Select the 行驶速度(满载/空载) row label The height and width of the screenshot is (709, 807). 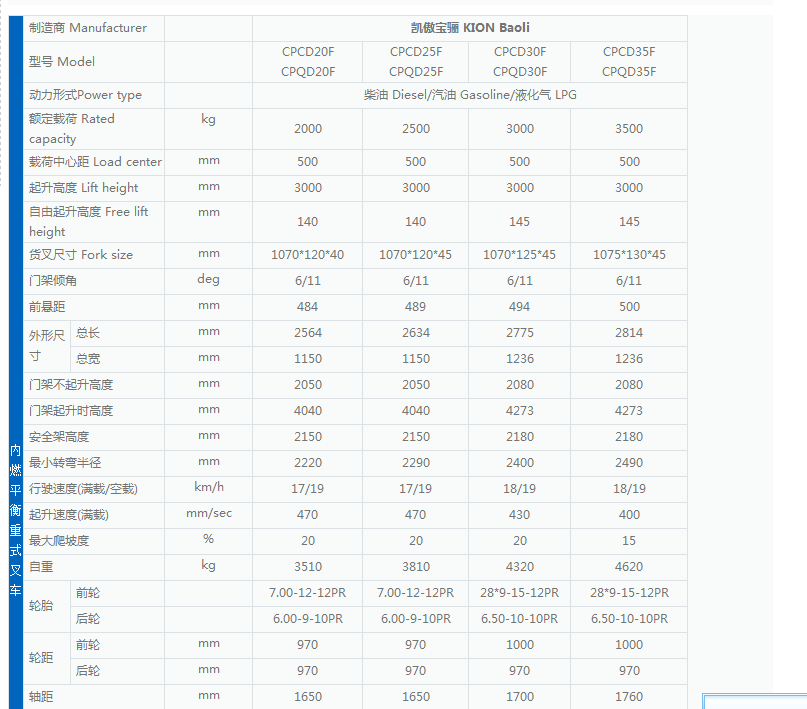click(83, 489)
